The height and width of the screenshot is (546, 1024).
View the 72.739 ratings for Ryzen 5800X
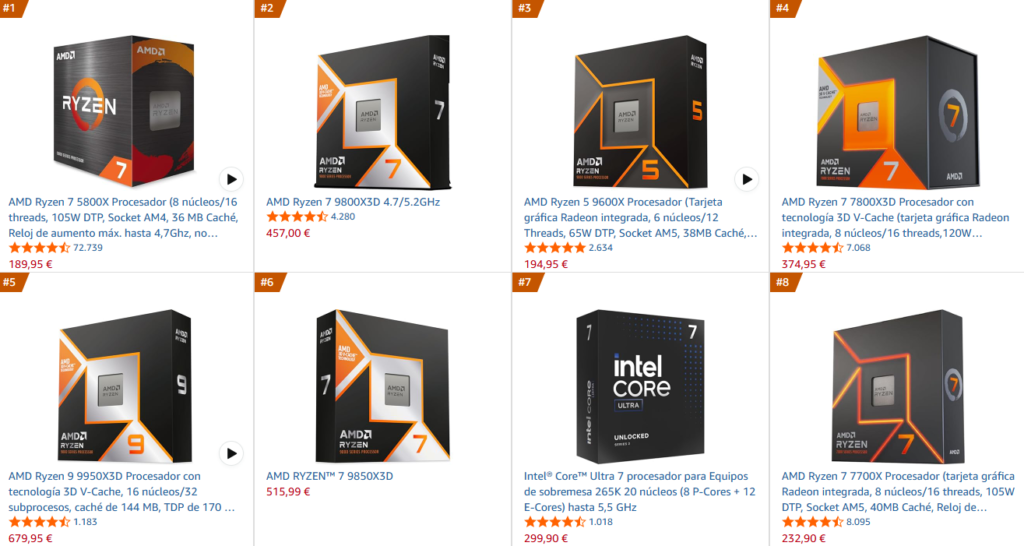[x=88, y=248]
